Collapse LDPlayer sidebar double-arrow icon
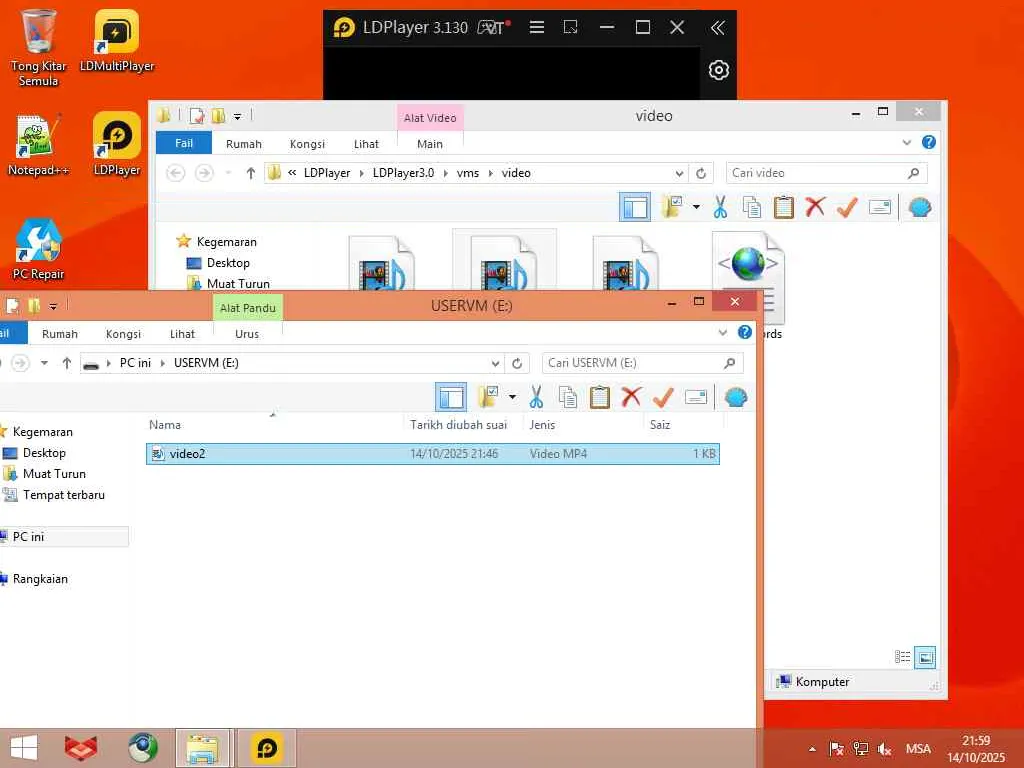The image size is (1024, 768). [x=717, y=27]
